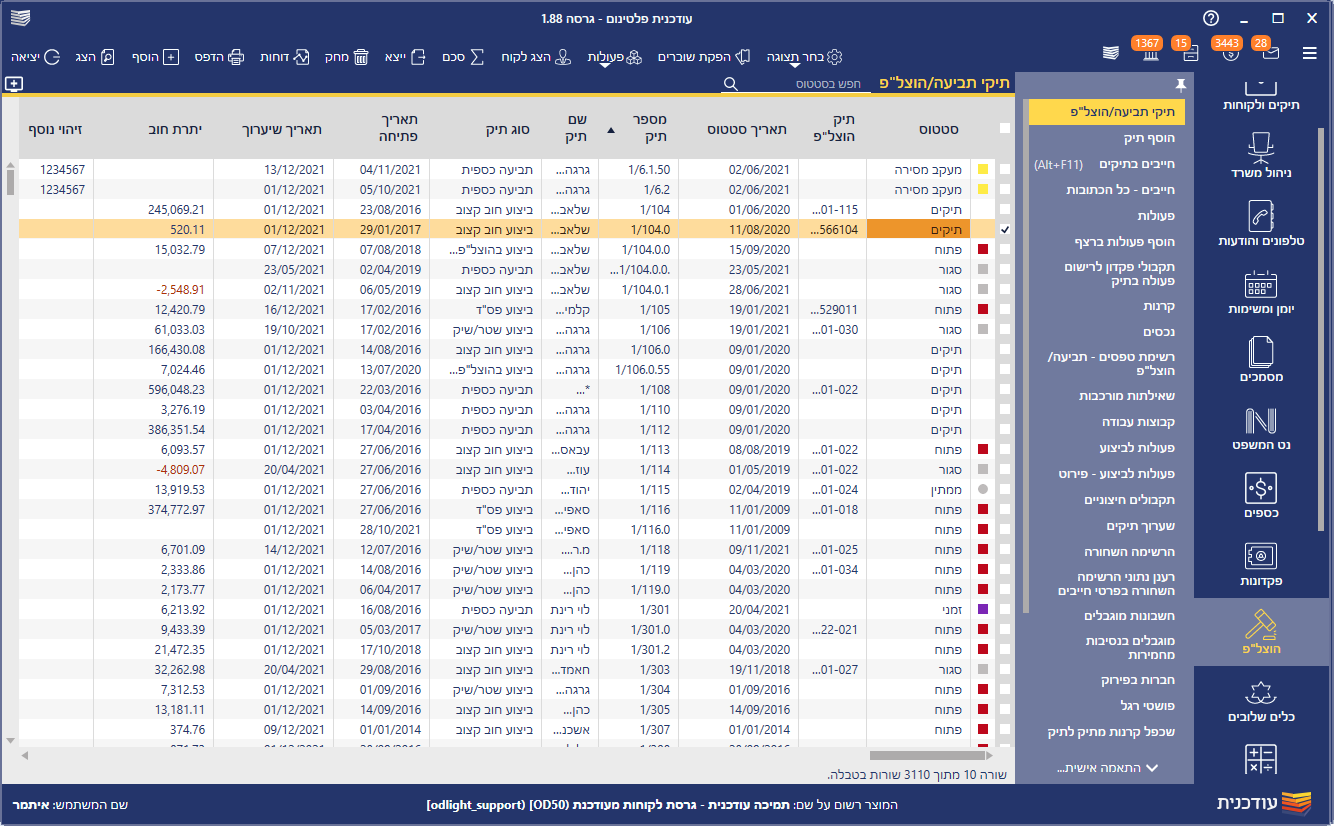This screenshot has height=826, width=1334.
Task: Click the help question mark icon
Action: (x=1211, y=18)
